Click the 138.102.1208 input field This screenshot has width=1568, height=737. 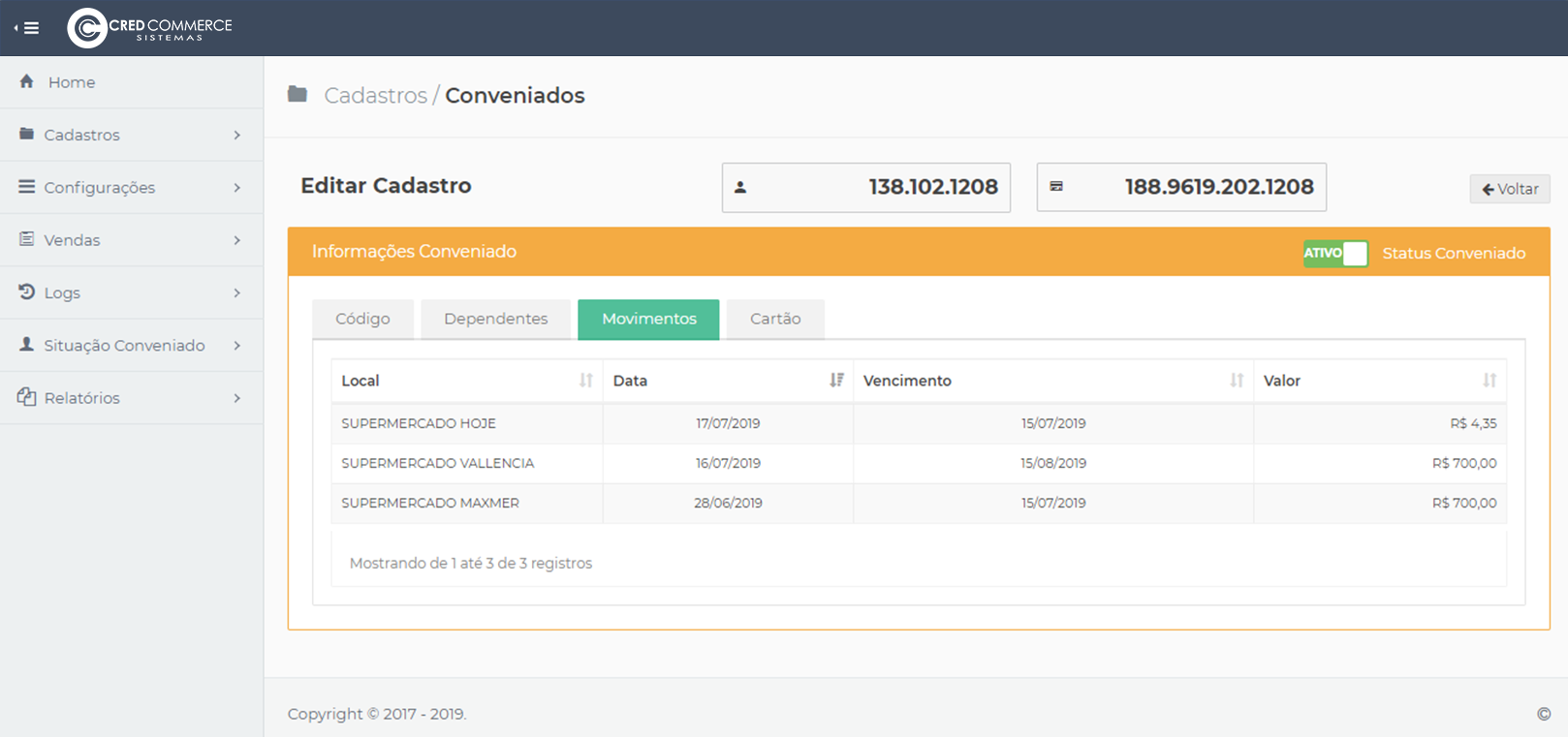[866, 187]
